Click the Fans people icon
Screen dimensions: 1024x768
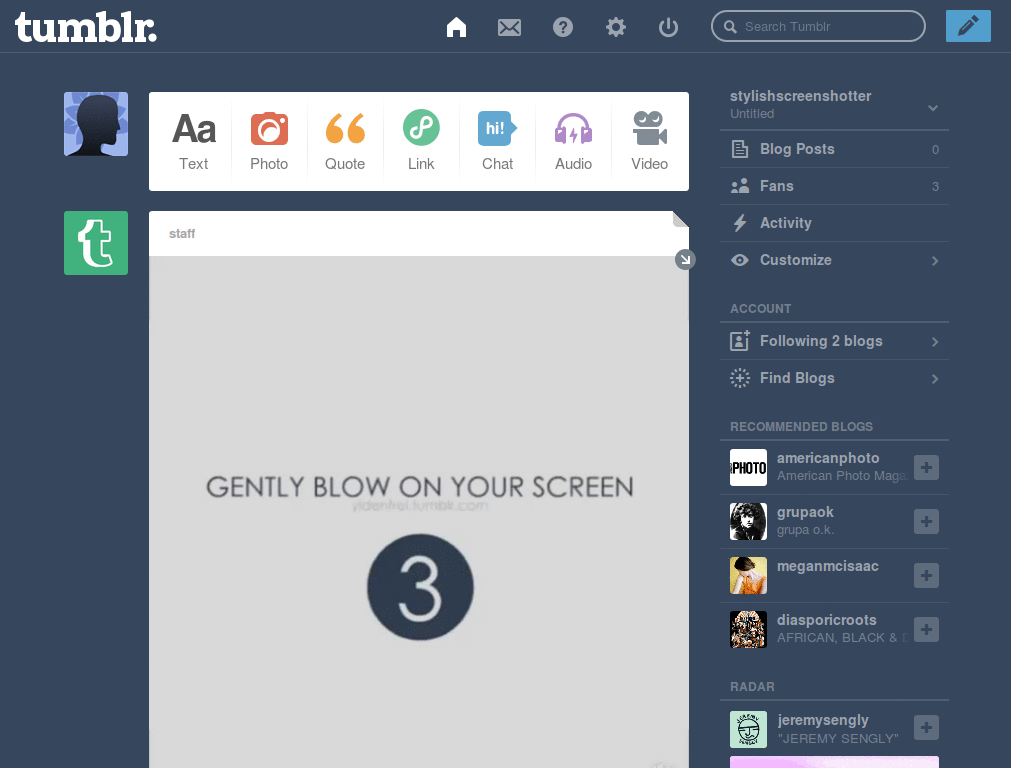point(739,186)
